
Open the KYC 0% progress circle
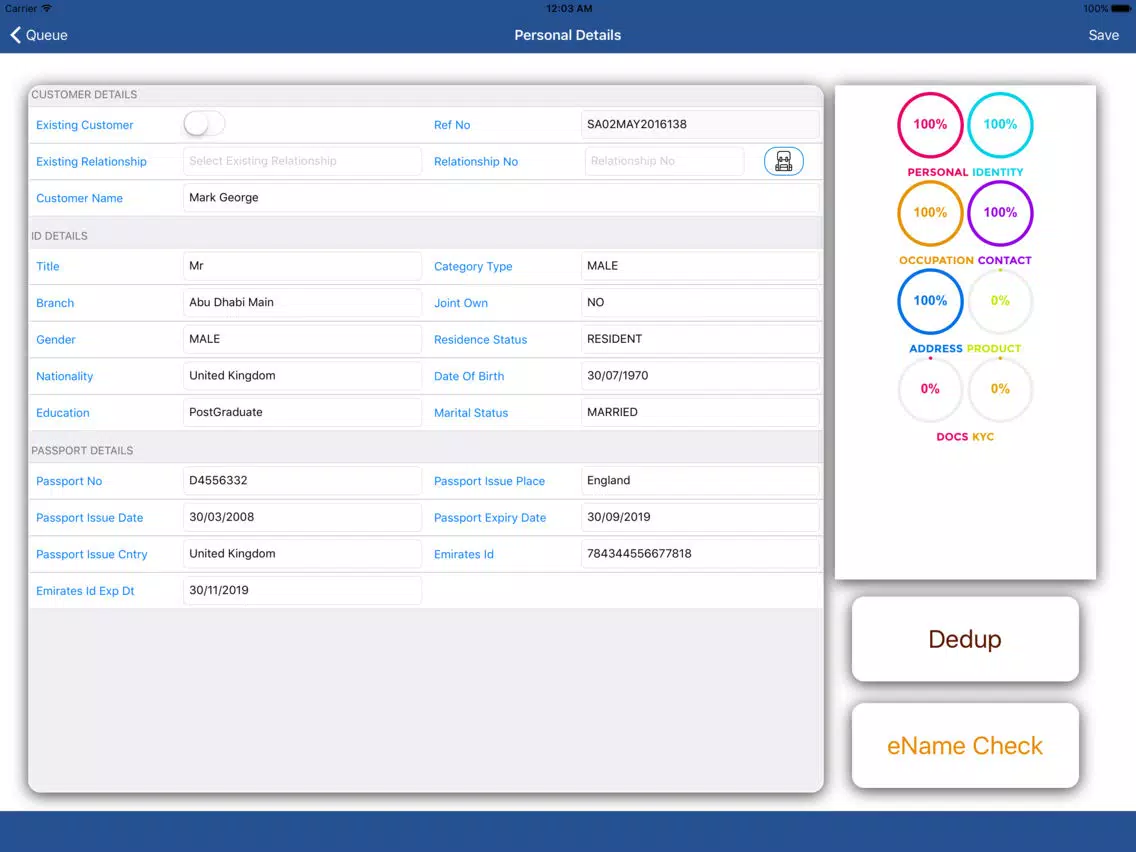[1000, 389]
